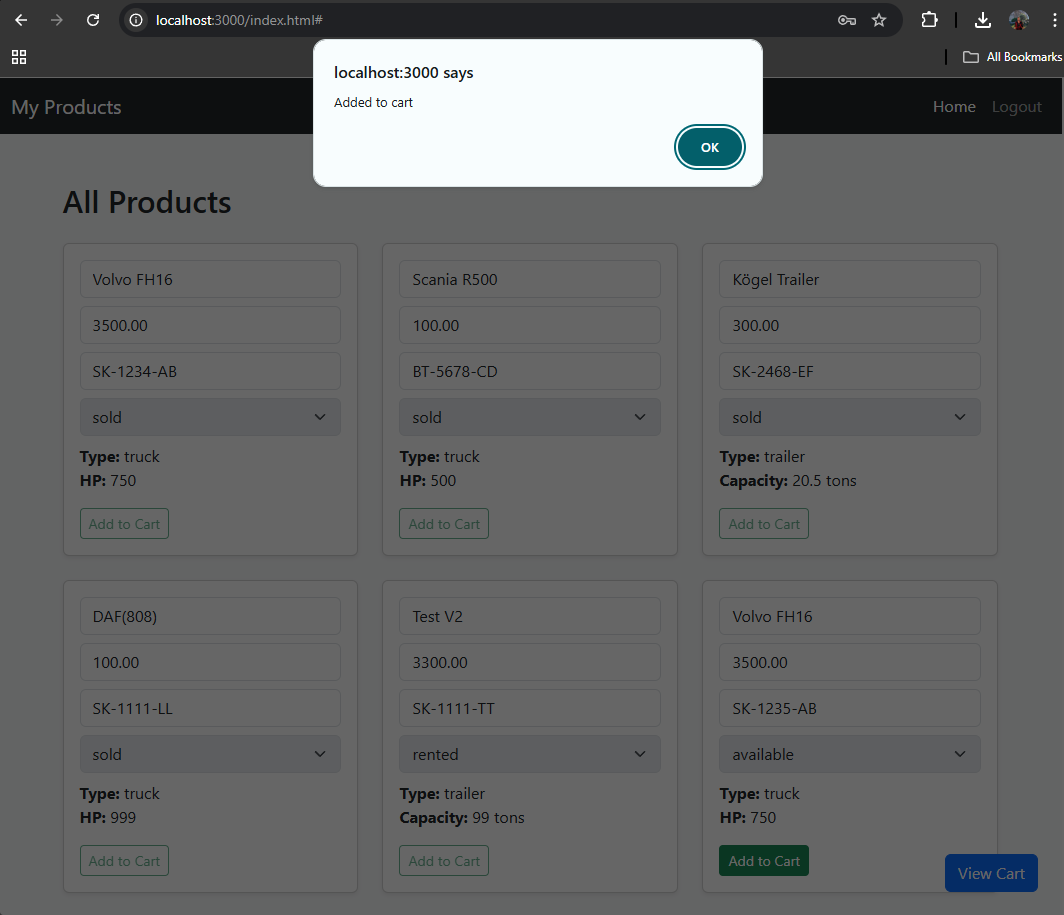This screenshot has height=915, width=1064.
Task: Click the browser back arrow
Action: [21, 20]
